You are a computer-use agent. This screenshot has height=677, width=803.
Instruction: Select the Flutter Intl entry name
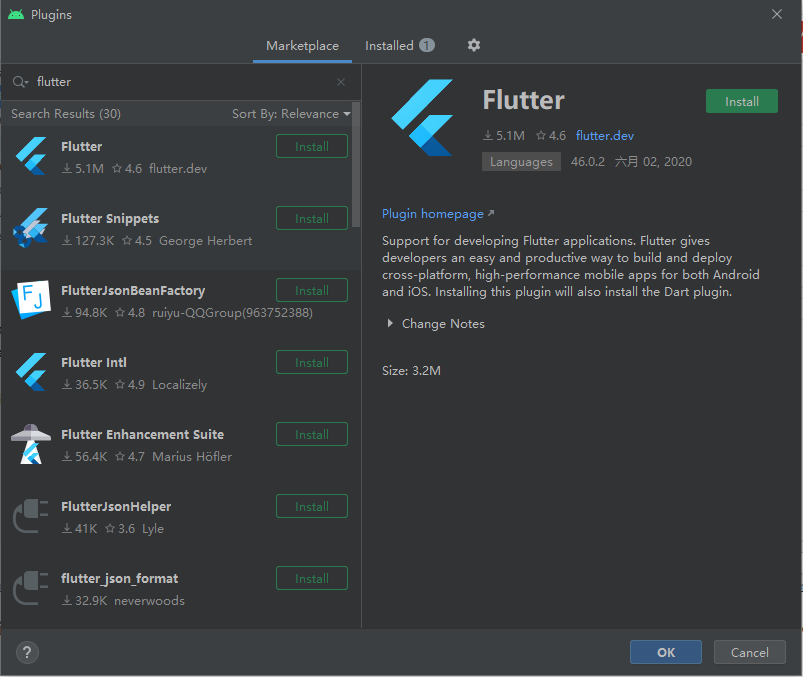click(x=94, y=363)
